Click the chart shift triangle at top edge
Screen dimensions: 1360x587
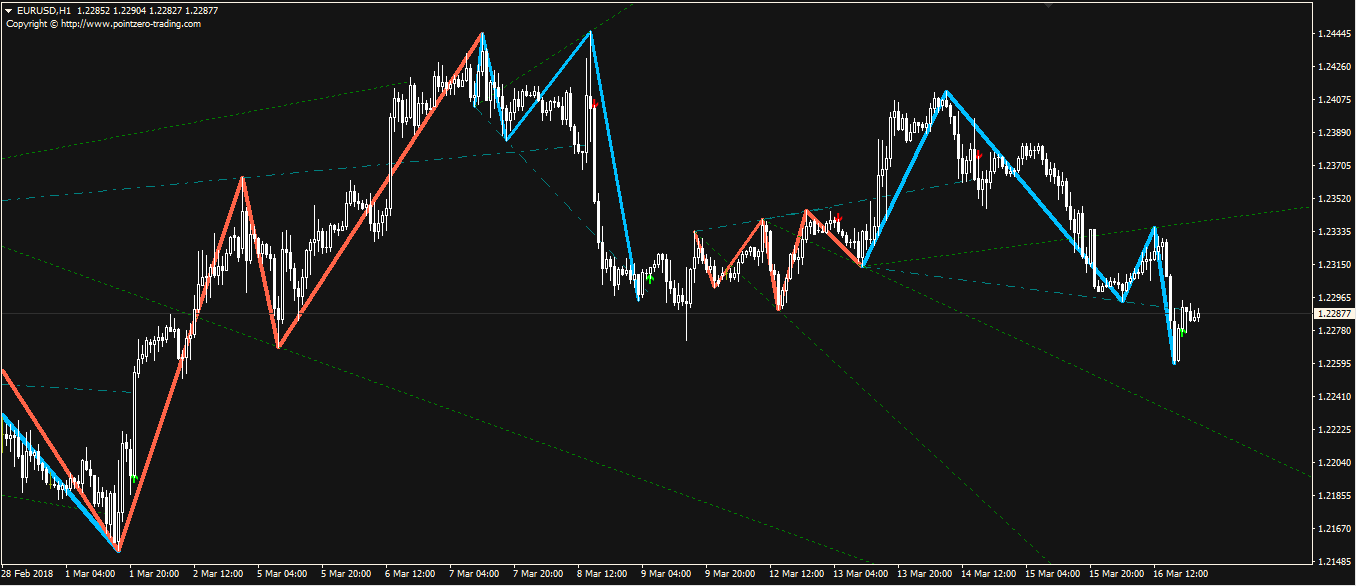click(x=1048, y=5)
